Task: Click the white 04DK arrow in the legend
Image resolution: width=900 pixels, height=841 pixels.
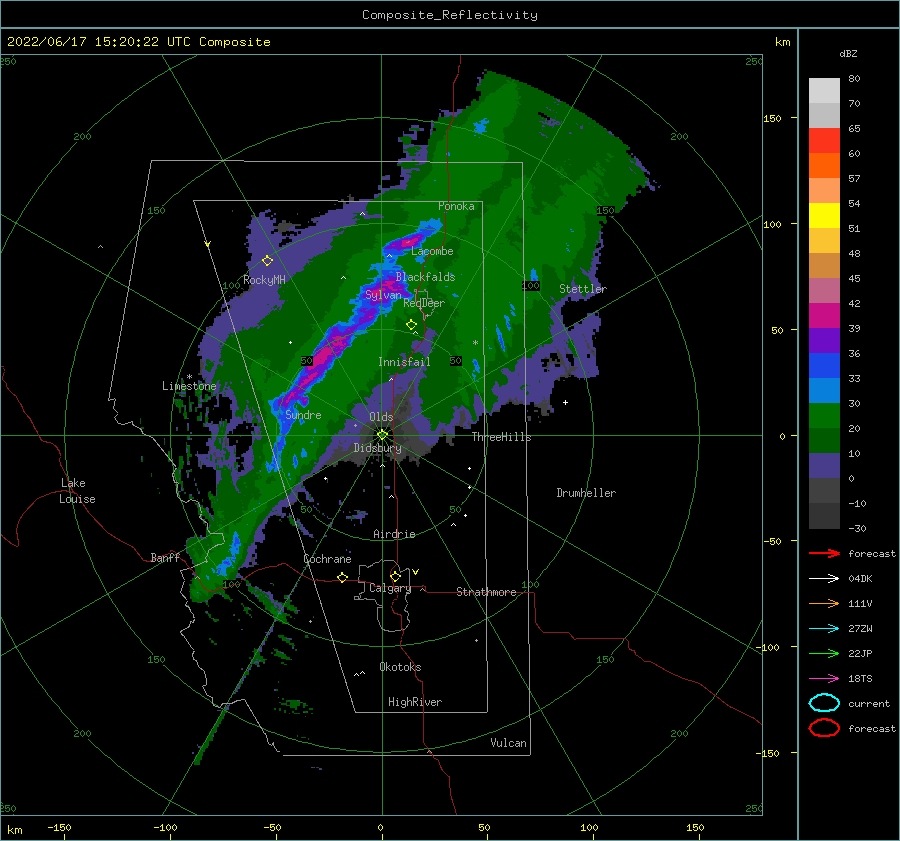Action: 824,579
